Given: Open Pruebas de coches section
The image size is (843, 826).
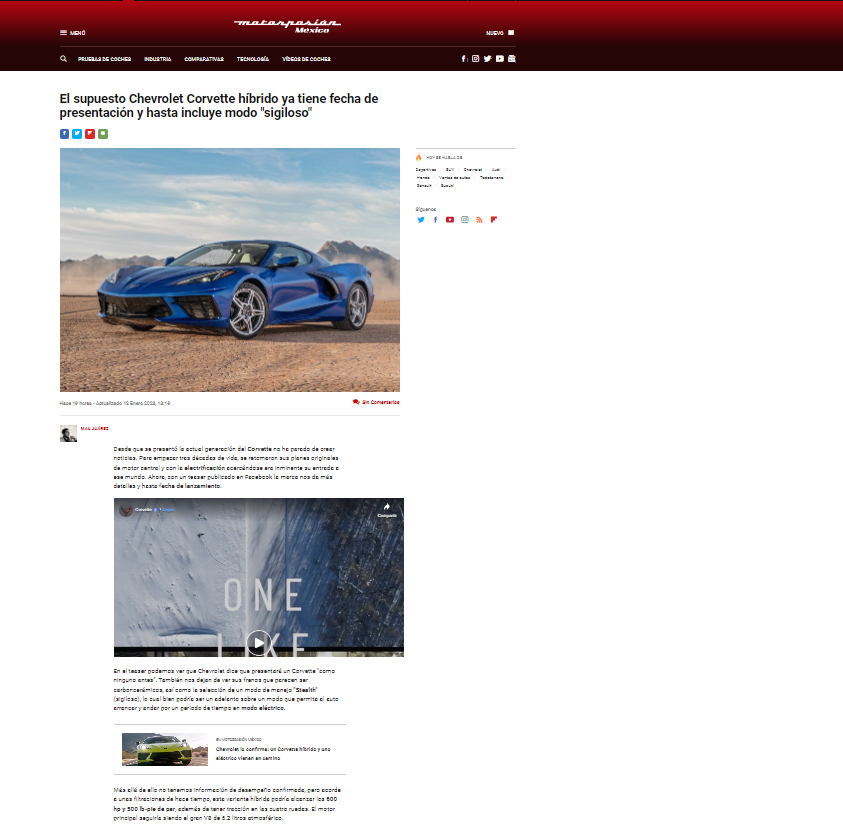Looking at the screenshot, I should pyautogui.click(x=104, y=59).
